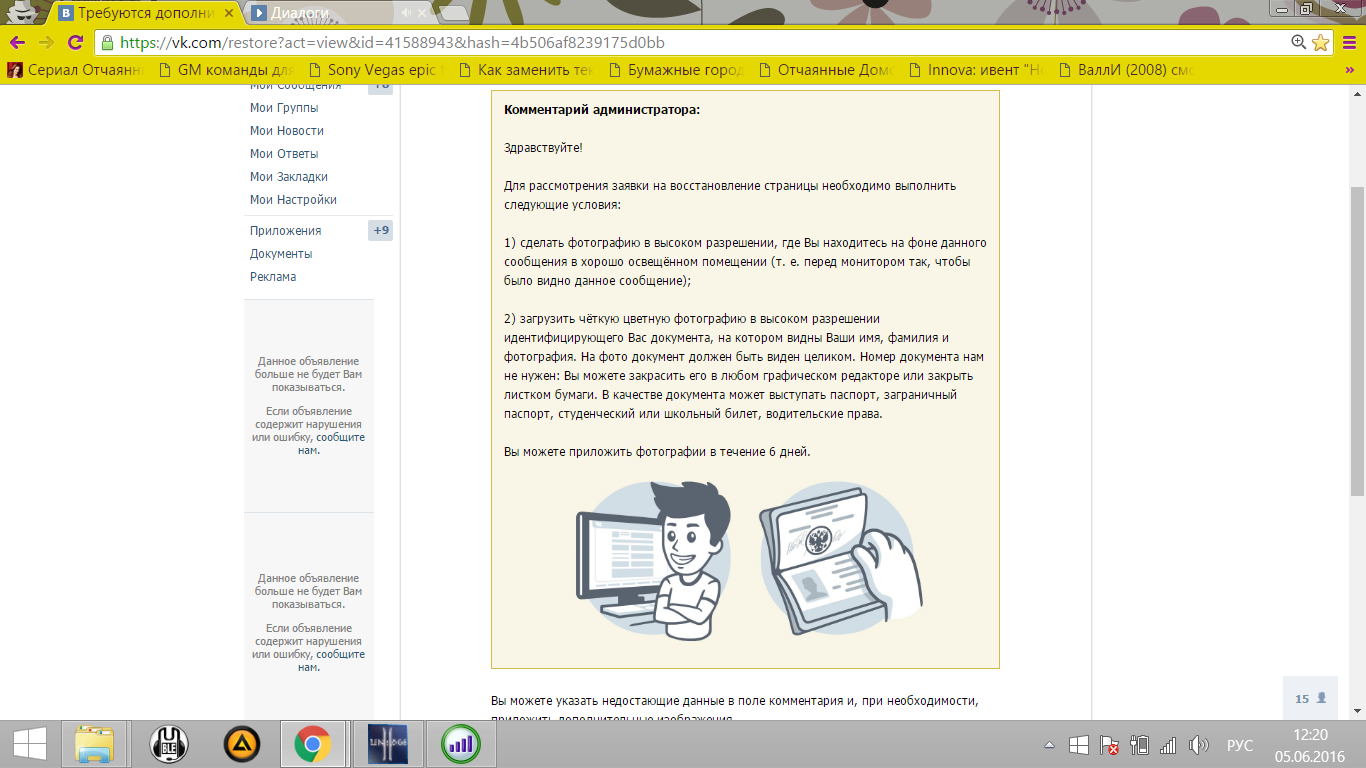This screenshot has height=768, width=1366.
Task: Click scrollbar down arrow
Action: tap(1357, 710)
